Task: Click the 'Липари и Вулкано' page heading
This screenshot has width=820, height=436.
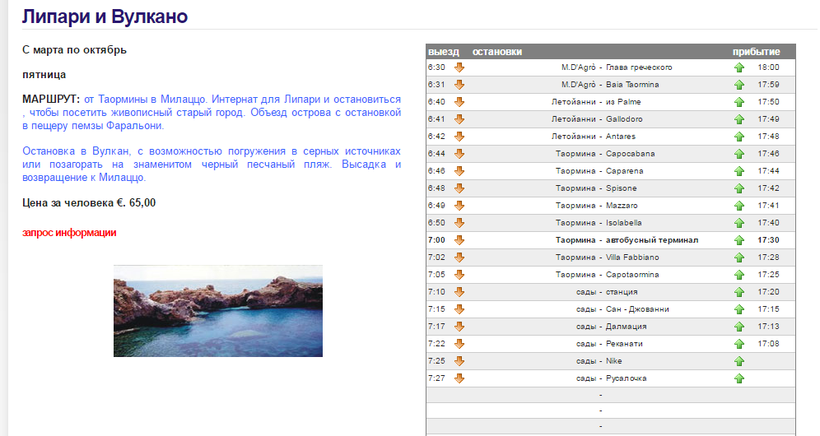Action: pyautogui.click(x=104, y=17)
